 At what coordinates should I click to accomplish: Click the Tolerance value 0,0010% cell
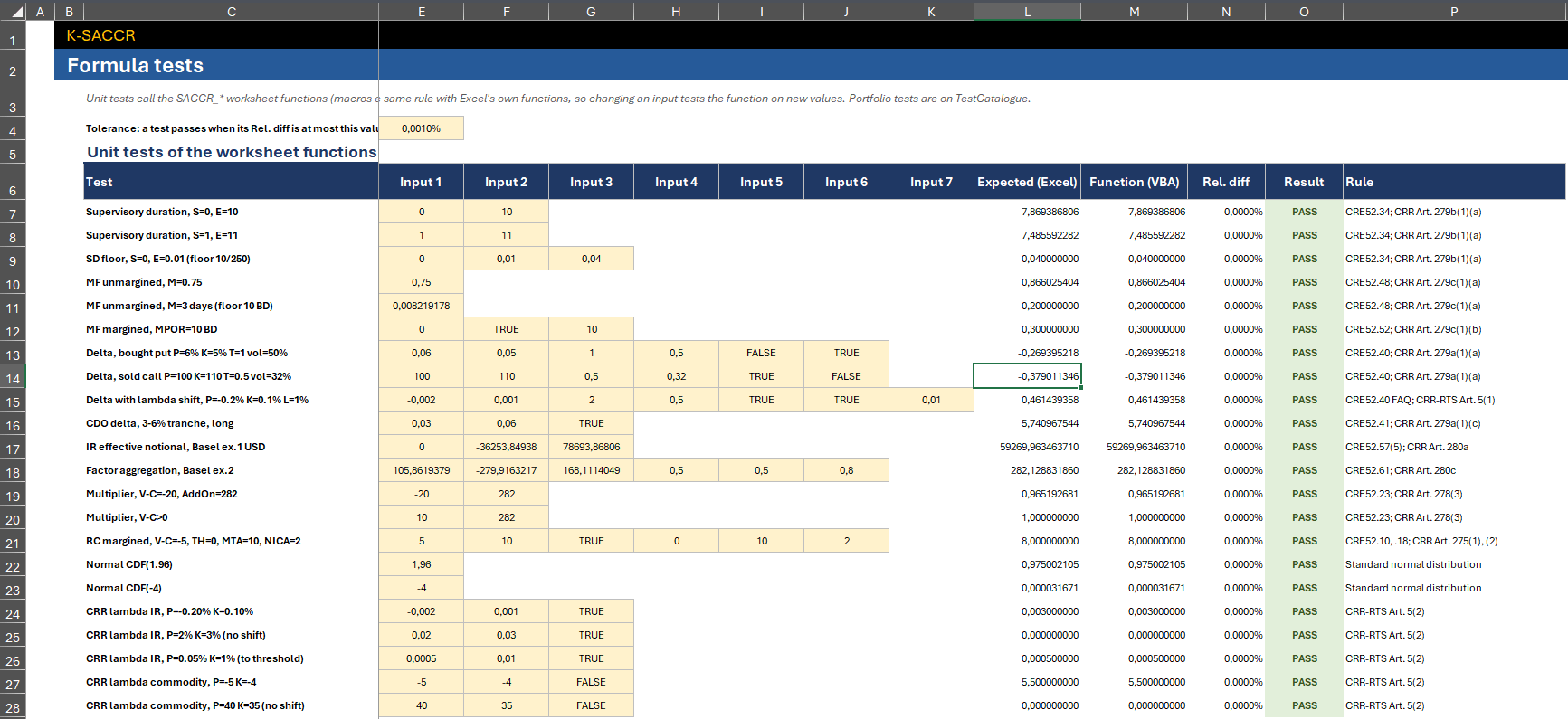click(x=421, y=128)
